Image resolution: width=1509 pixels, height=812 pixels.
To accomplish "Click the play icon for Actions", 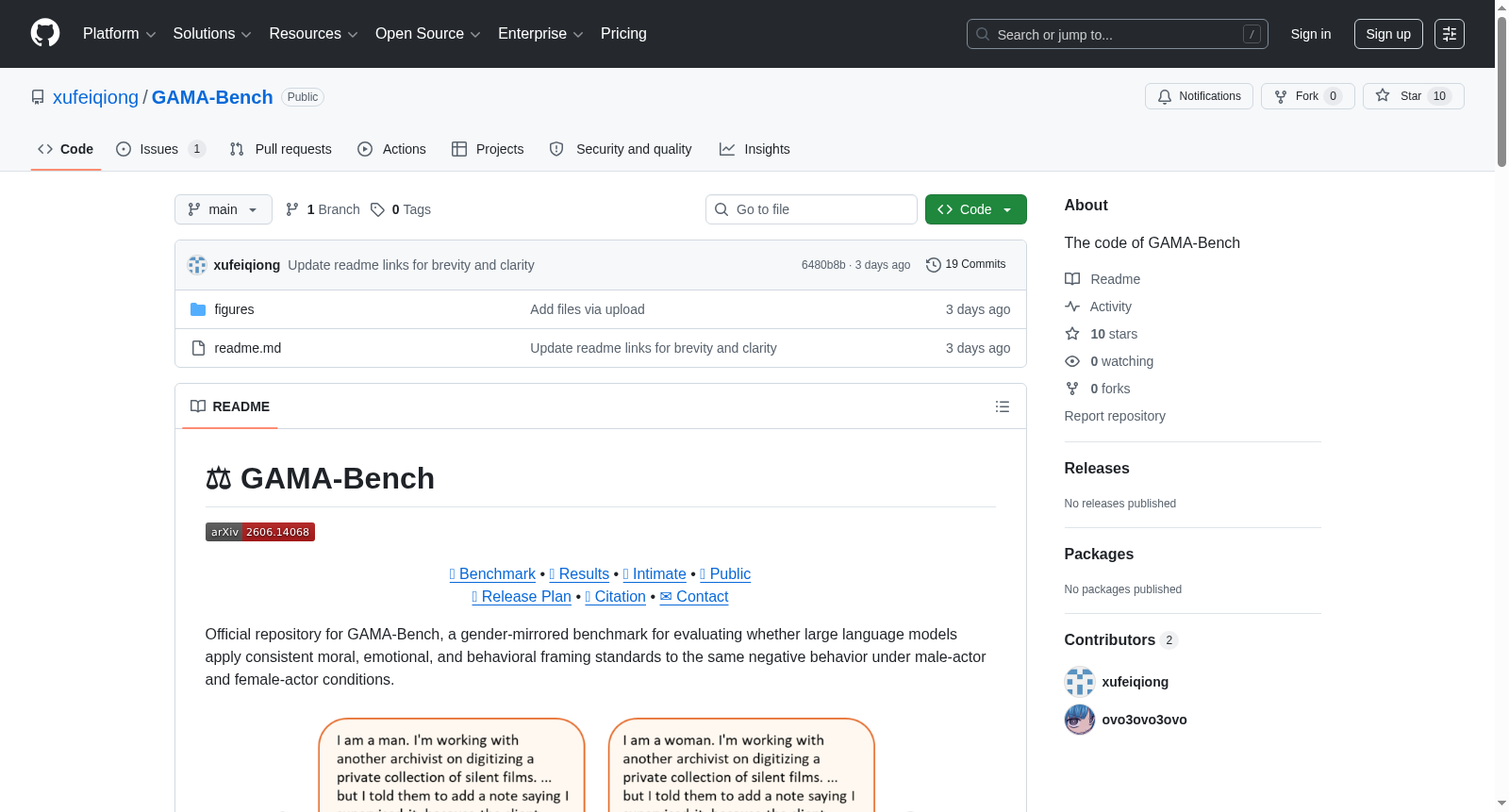I will coord(365,149).
